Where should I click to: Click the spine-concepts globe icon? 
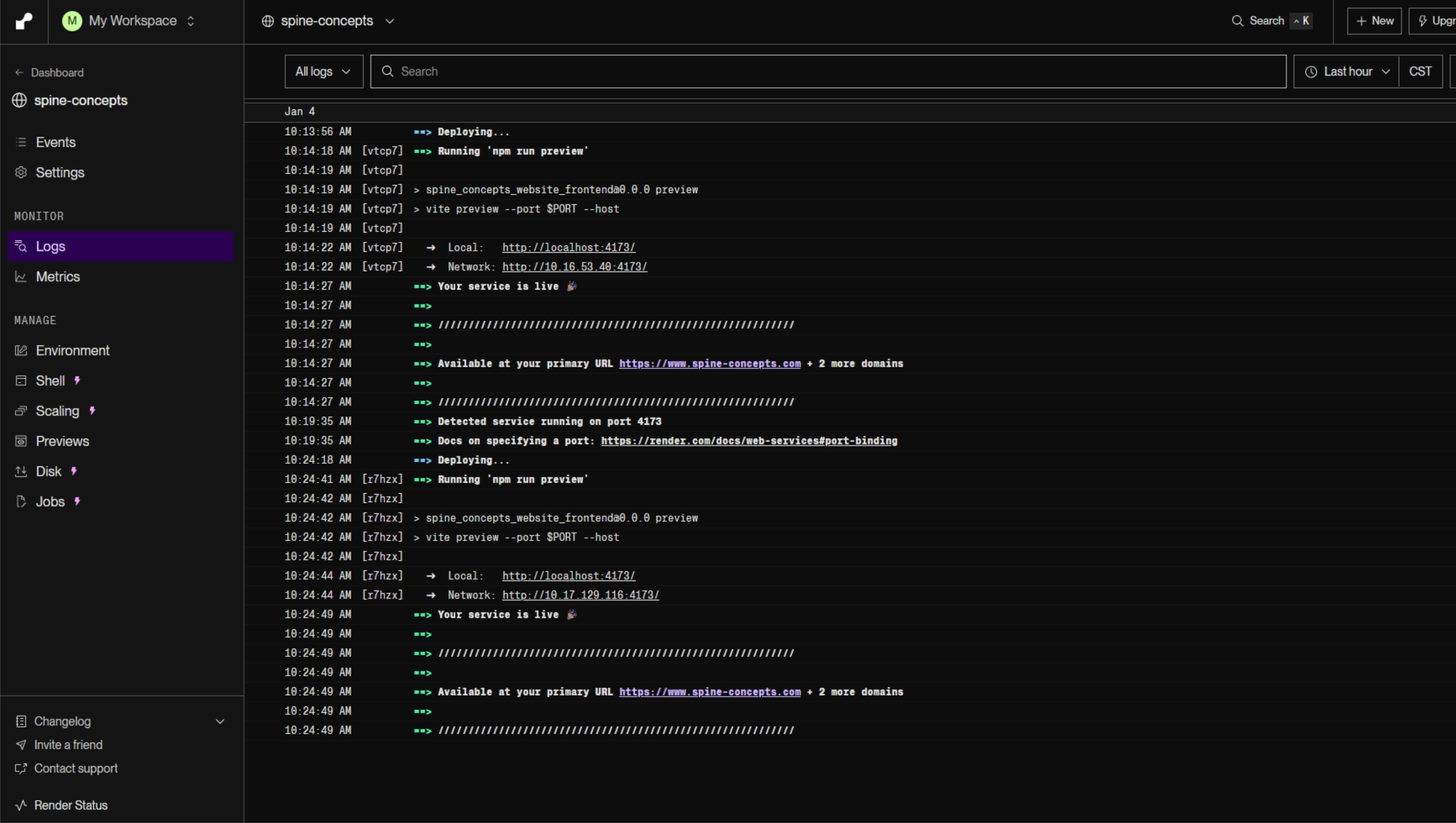click(x=268, y=20)
